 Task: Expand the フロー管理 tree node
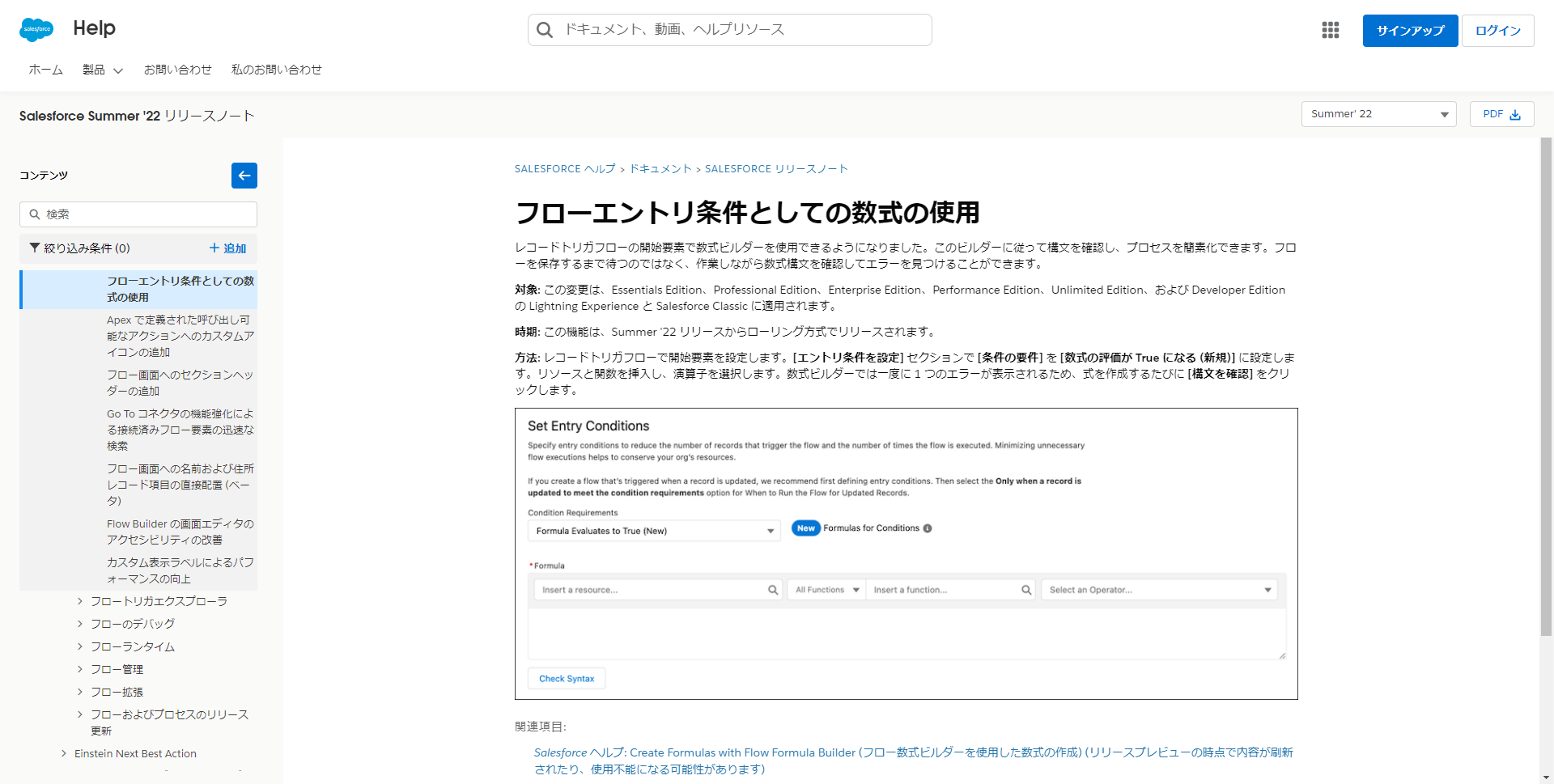[79, 669]
